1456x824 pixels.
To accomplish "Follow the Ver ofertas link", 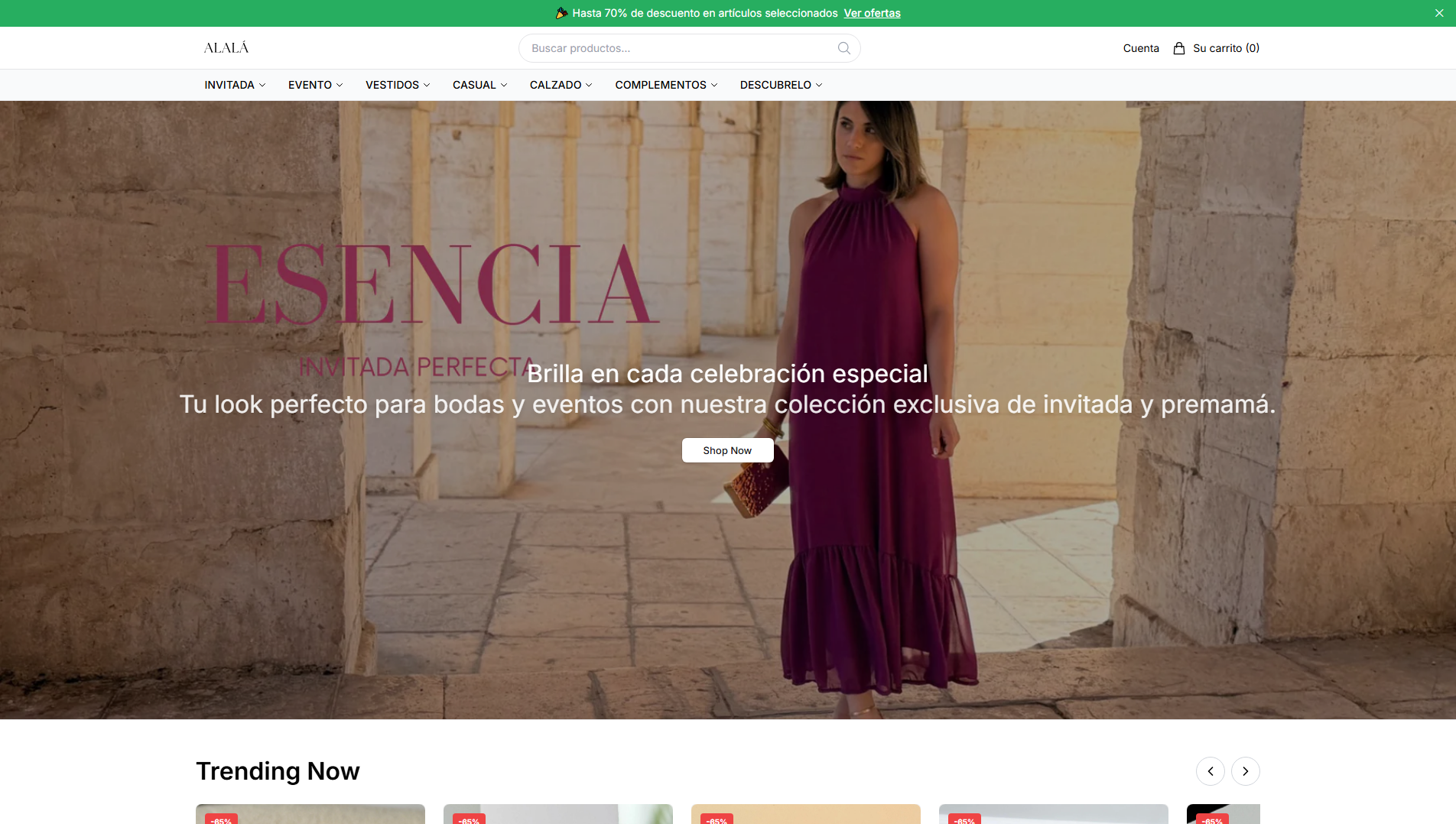I will coord(873,13).
